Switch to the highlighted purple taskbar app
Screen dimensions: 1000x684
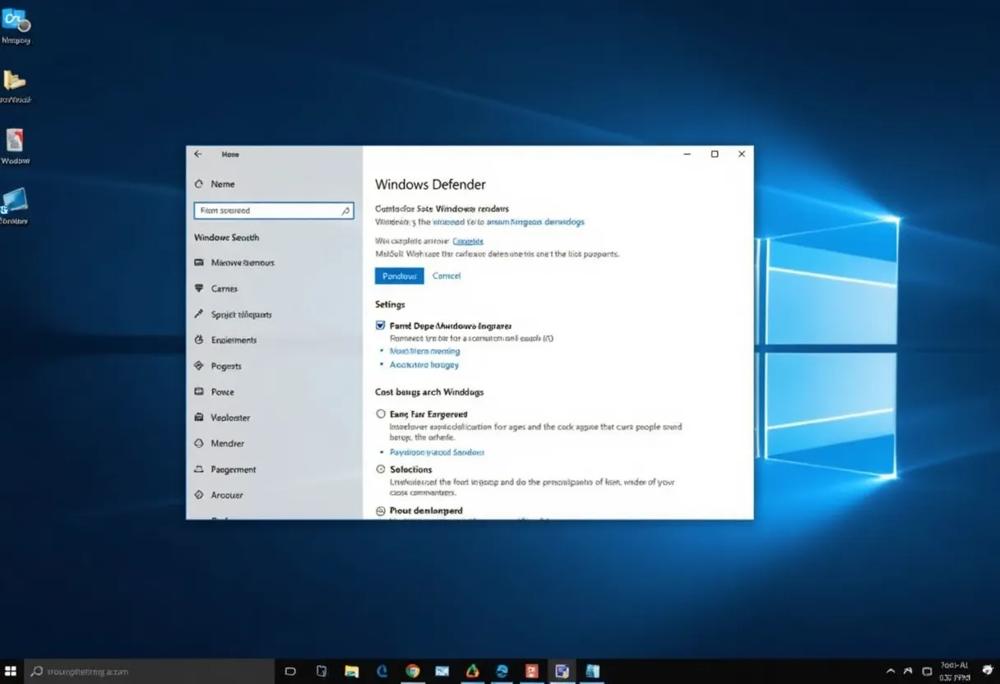[562, 671]
